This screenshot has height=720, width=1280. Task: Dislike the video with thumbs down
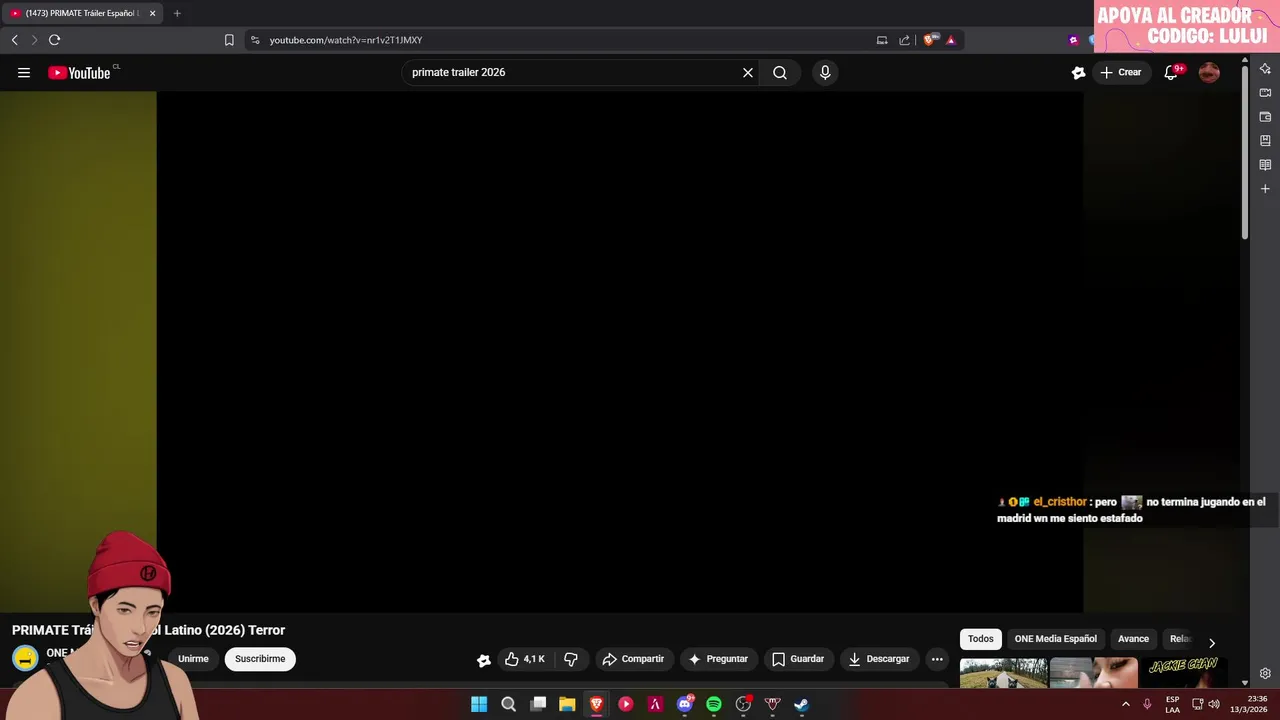click(571, 659)
